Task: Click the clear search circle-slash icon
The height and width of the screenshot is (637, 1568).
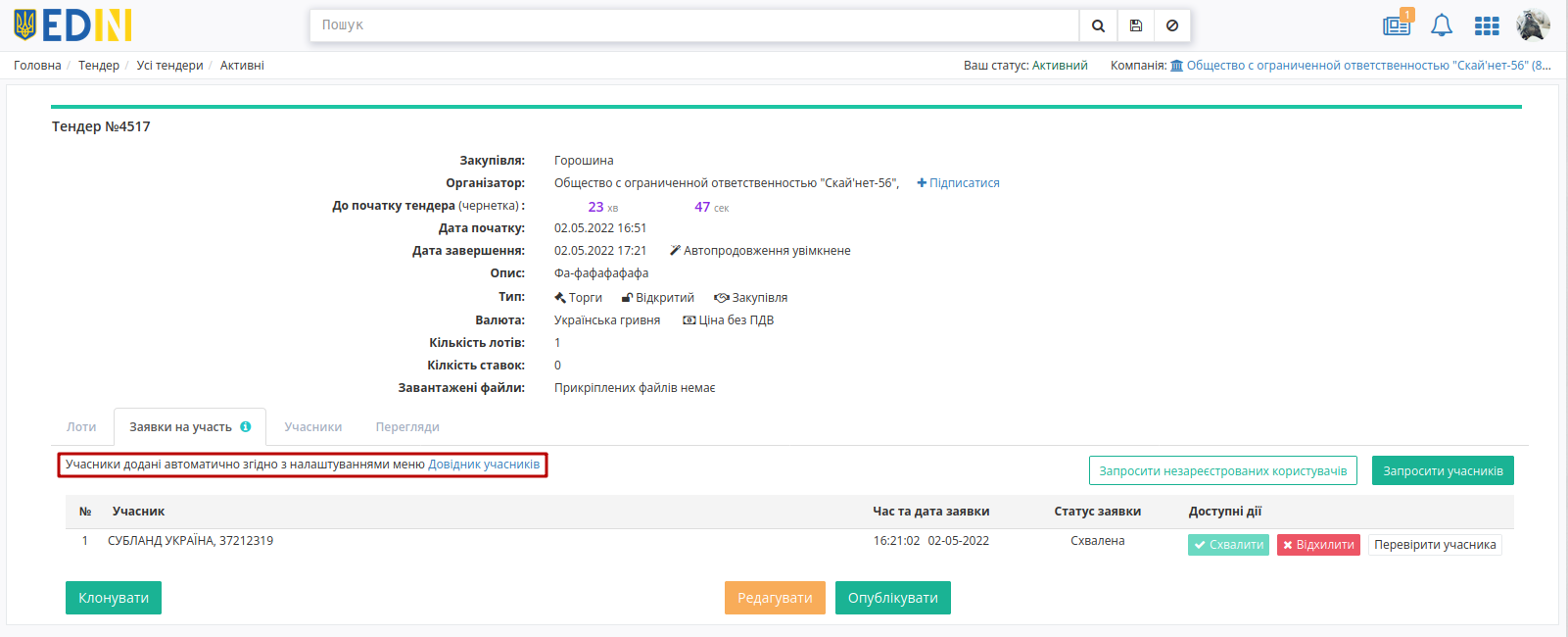Action: point(1172,25)
